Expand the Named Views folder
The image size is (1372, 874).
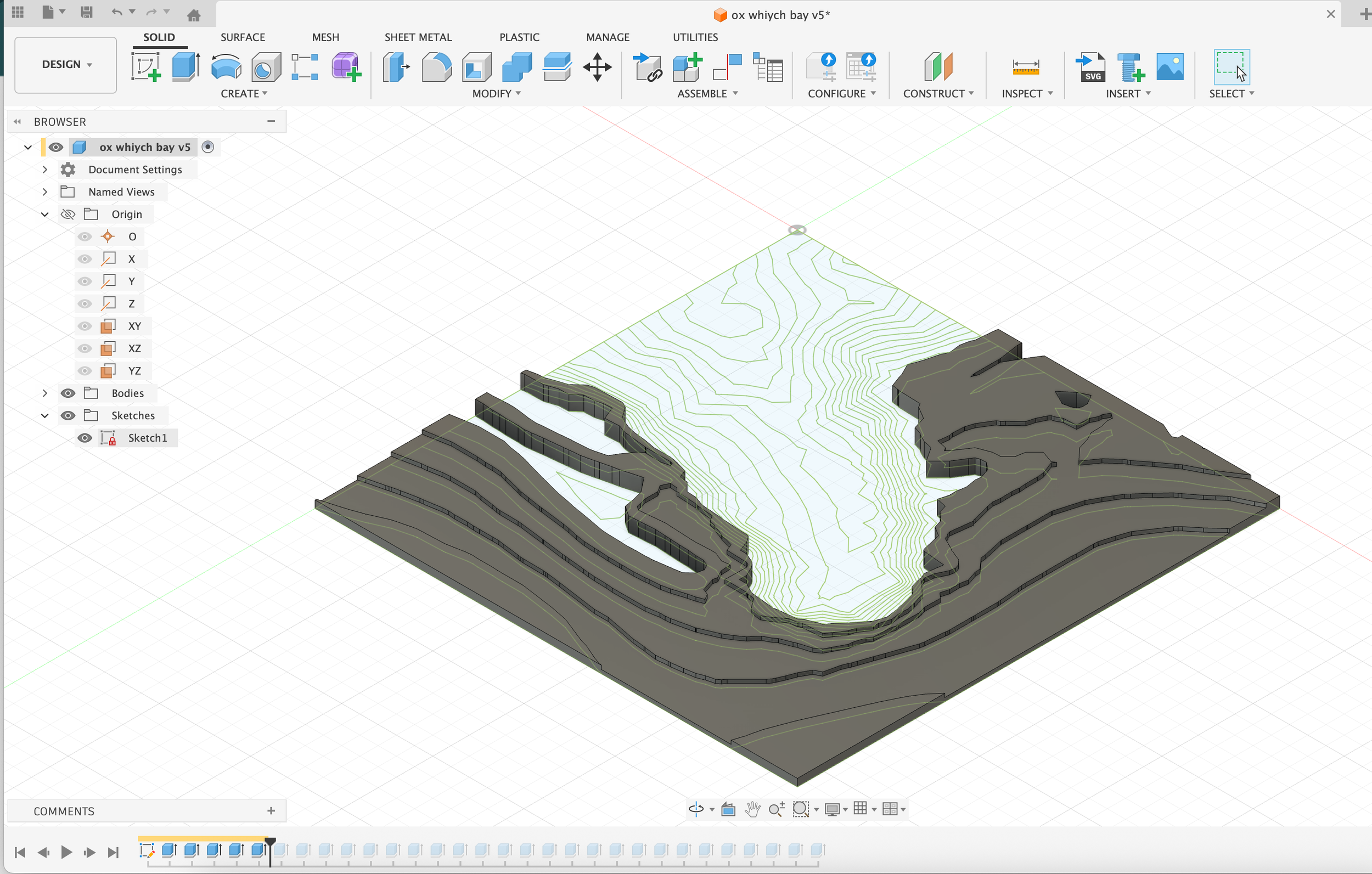pyautogui.click(x=45, y=192)
